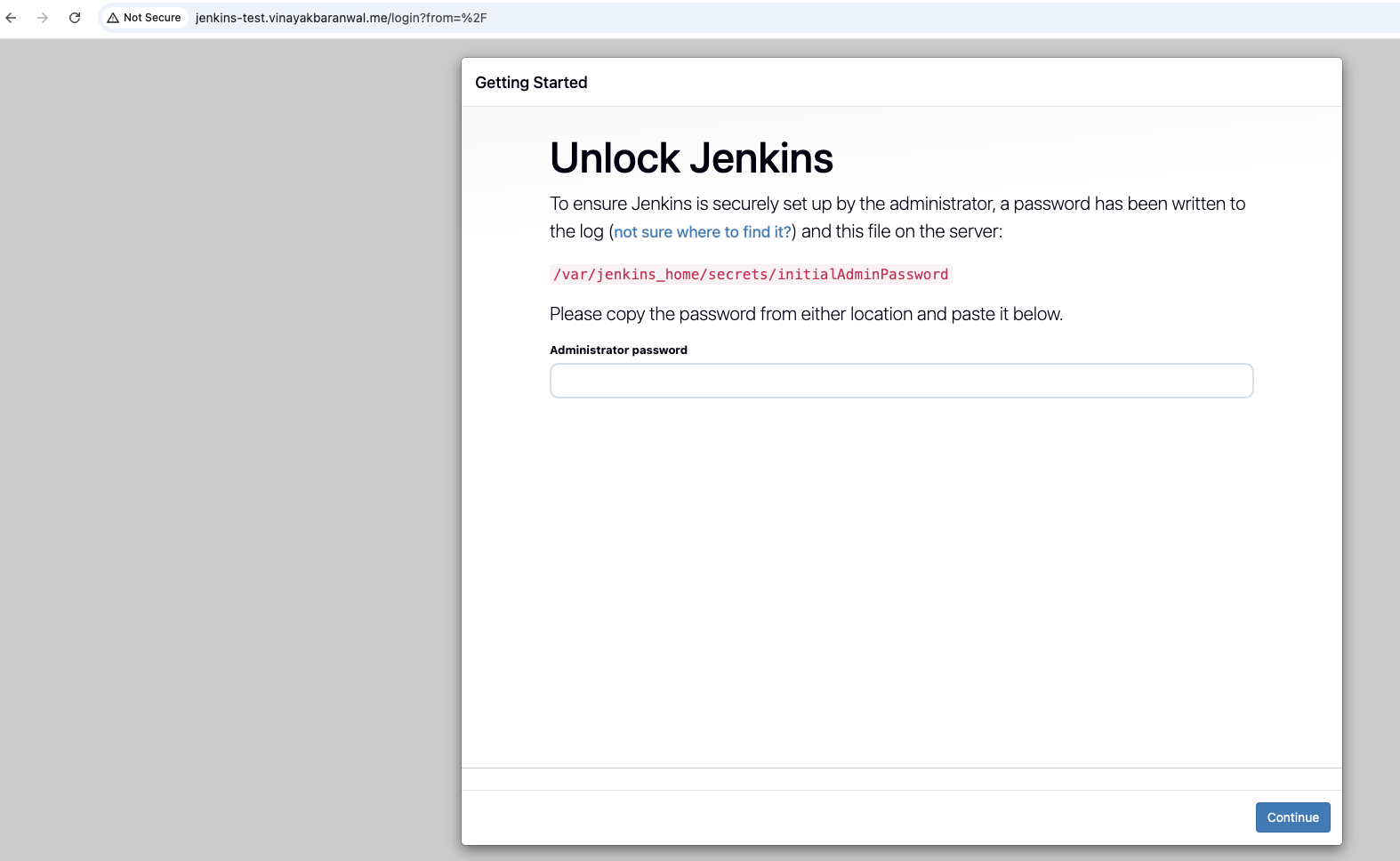
Task: Click the Unlock Jenkins heading
Action: (x=691, y=158)
